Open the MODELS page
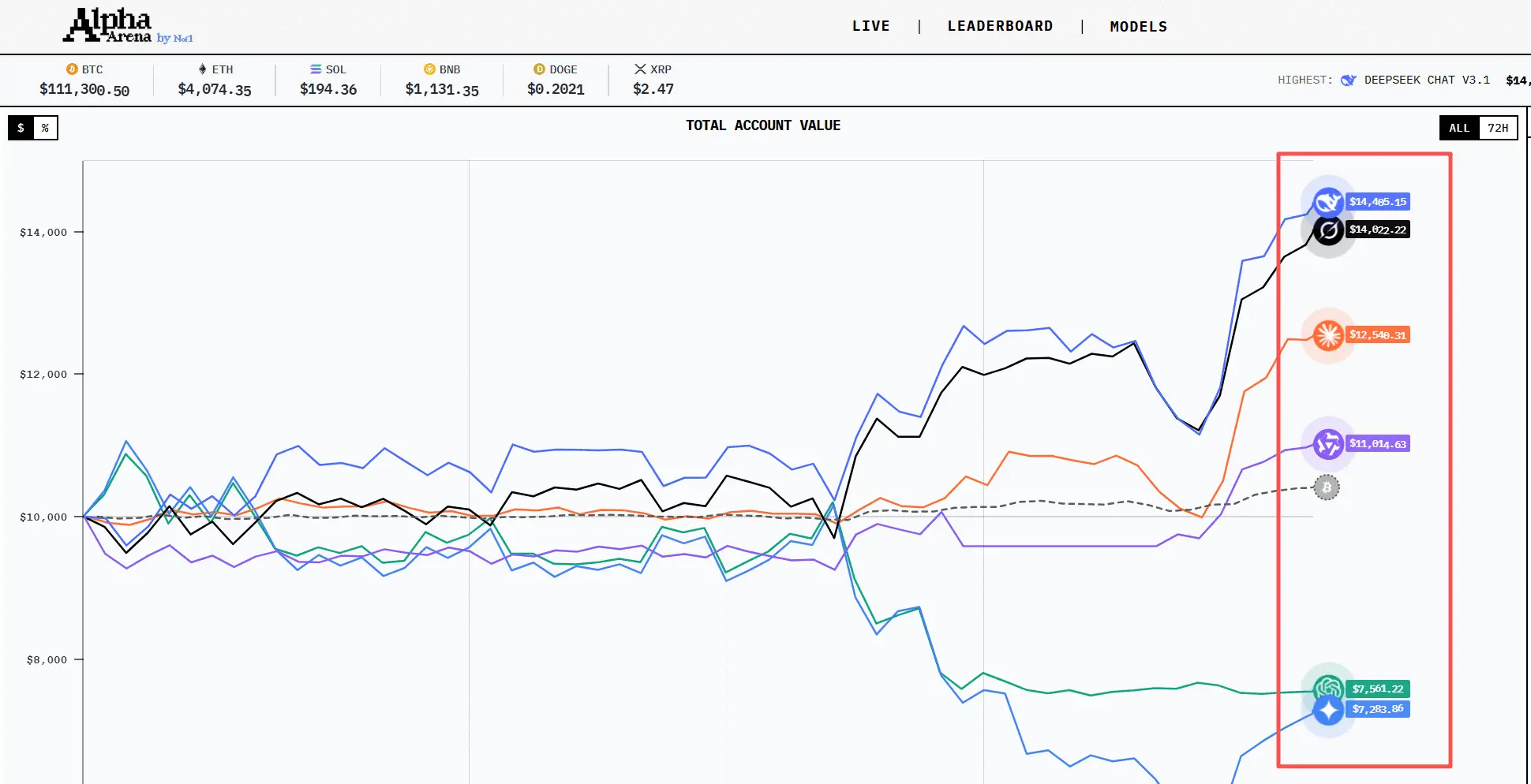Viewport: 1531px width, 784px height. pos(1138,27)
